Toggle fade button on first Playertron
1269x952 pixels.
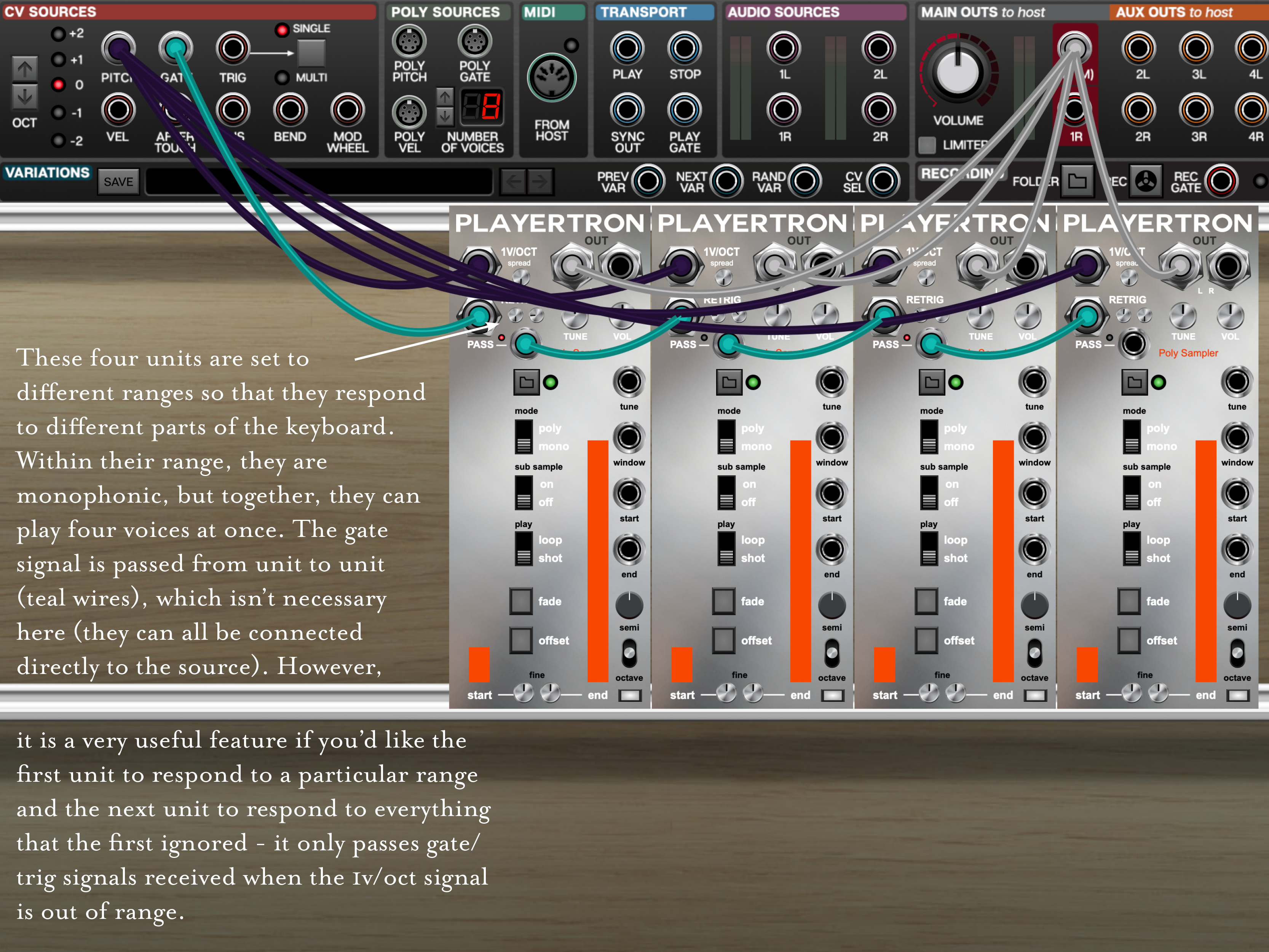point(521,601)
